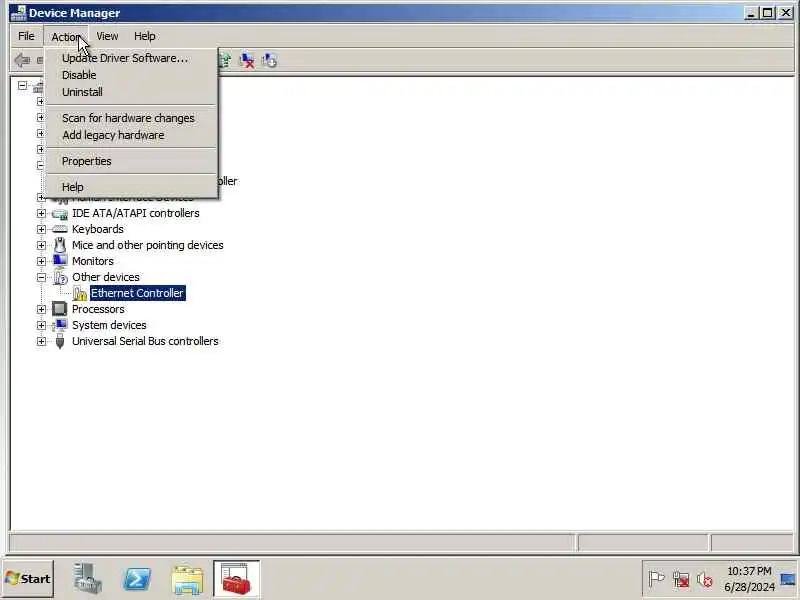Image resolution: width=800 pixels, height=600 pixels.
Task: Open the Help menu in menu bar
Action: (144, 36)
